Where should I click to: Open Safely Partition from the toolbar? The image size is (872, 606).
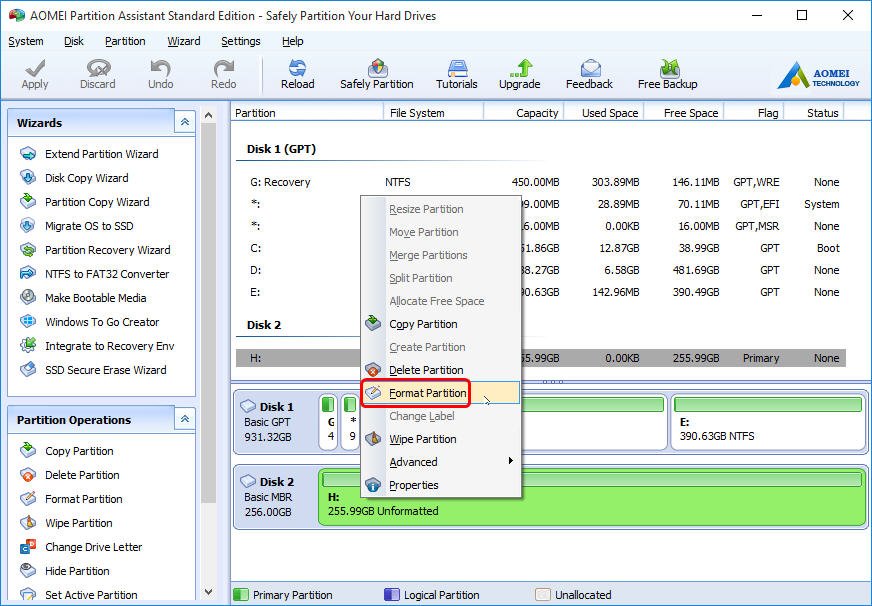coord(376,74)
